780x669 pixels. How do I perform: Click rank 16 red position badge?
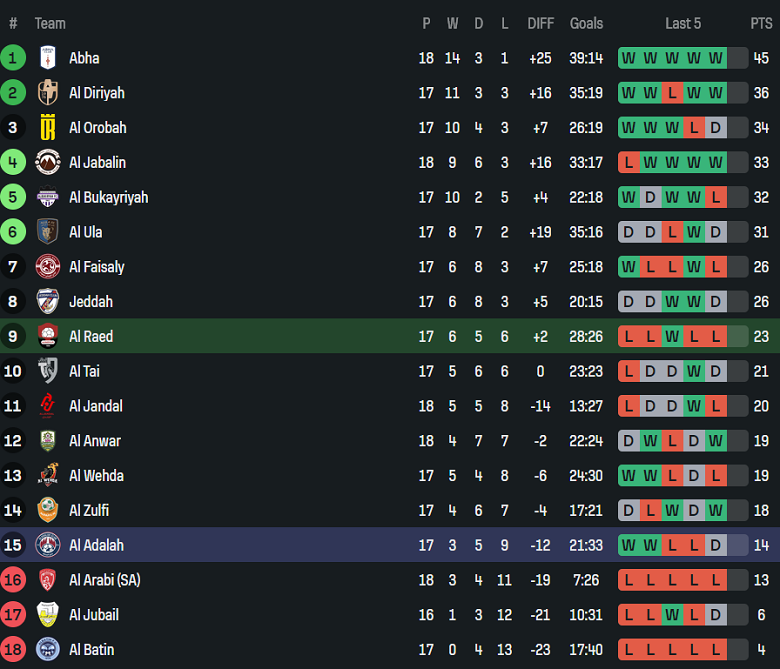[x=13, y=580]
